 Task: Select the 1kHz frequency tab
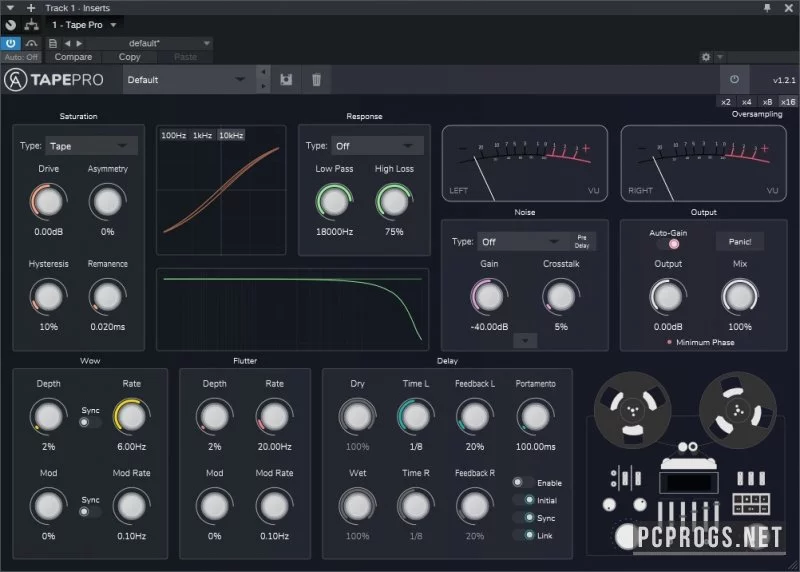click(202, 135)
